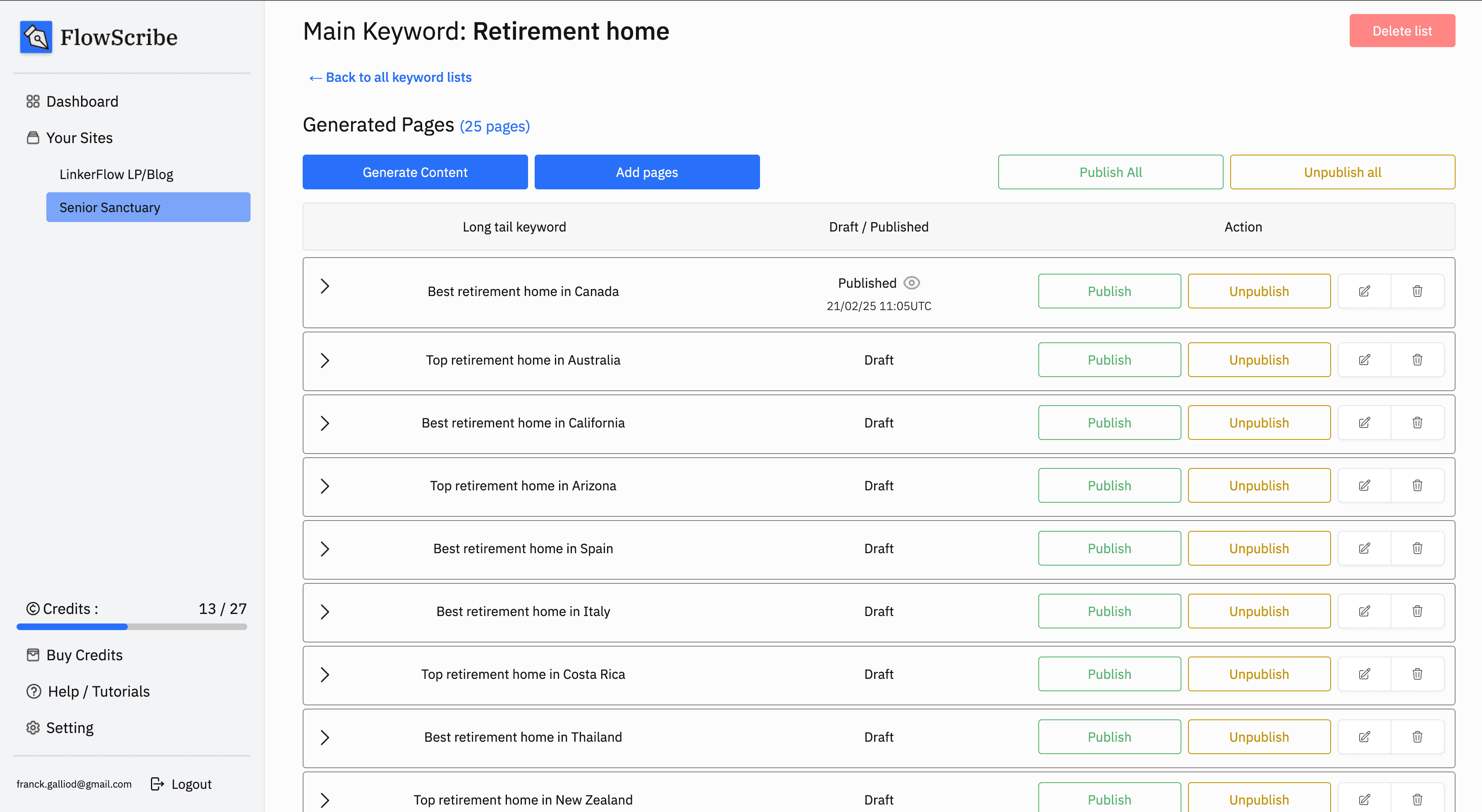Click the Logout arrow icon
This screenshot has width=1482, height=812.
[x=157, y=783]
